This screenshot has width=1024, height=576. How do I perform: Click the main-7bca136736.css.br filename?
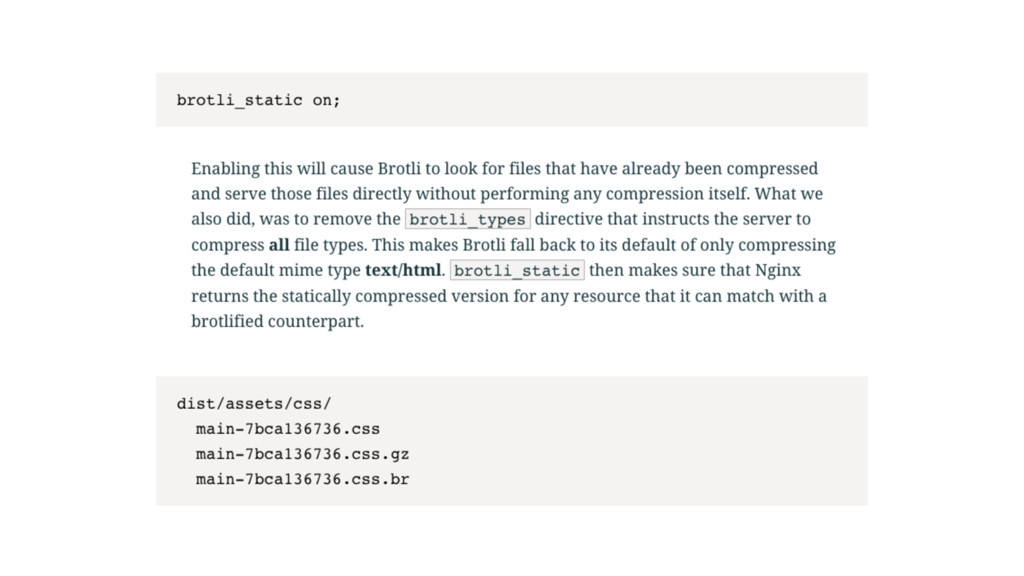(302, 479)
